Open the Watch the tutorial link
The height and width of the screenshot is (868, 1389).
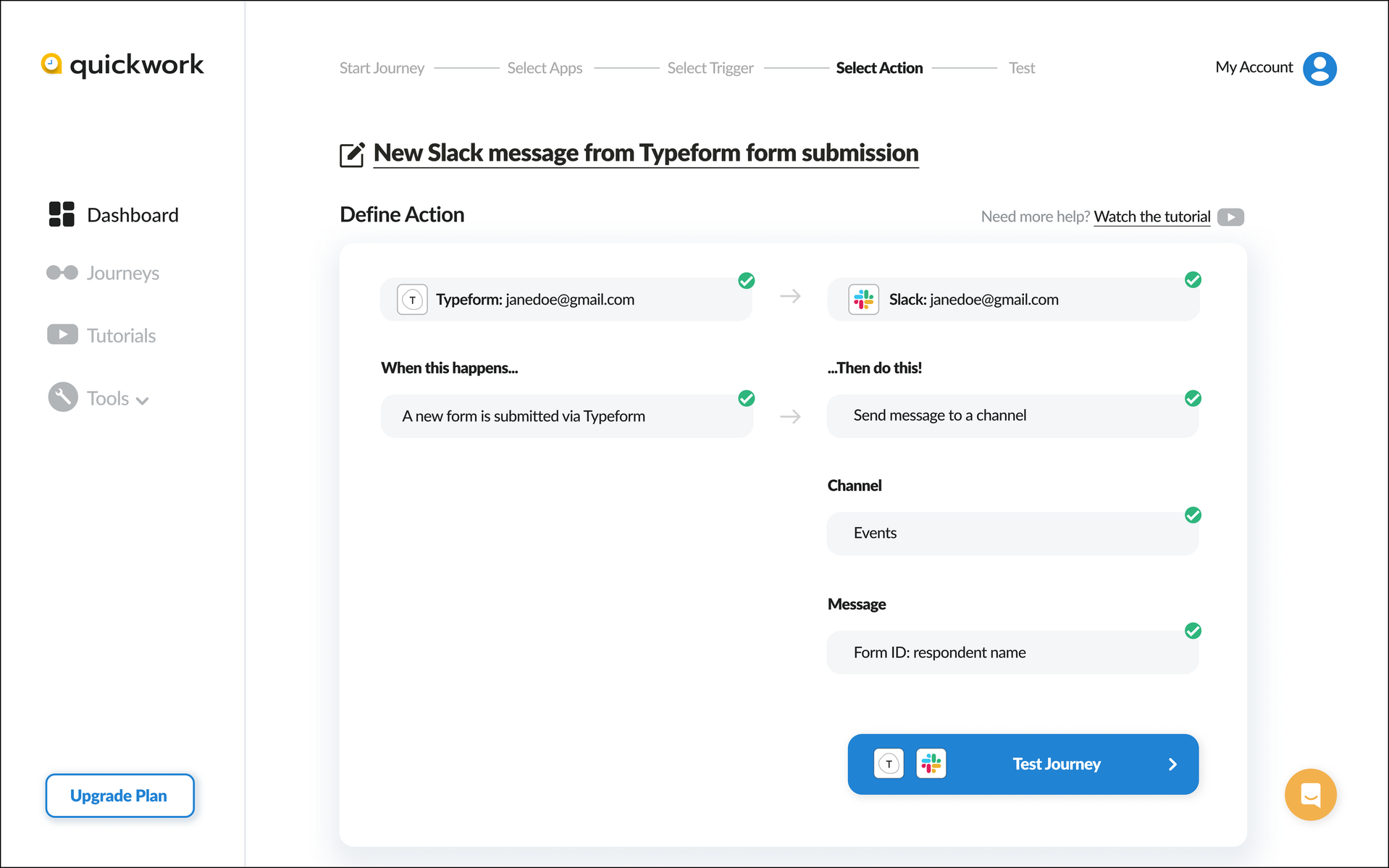(1151, 216)
